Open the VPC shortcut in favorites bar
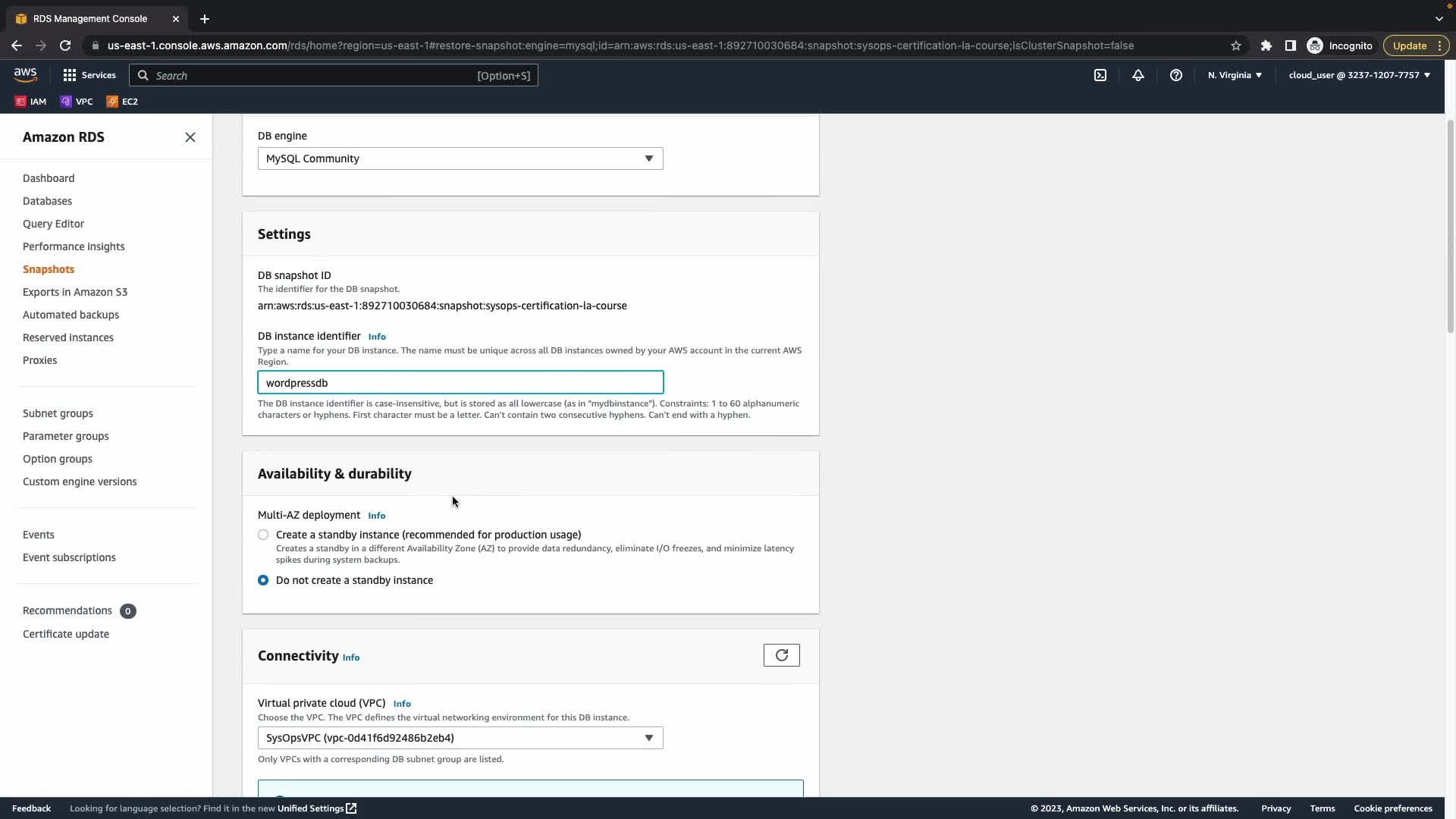Viewport: 1456px width, 819px height. click(77, 102)
